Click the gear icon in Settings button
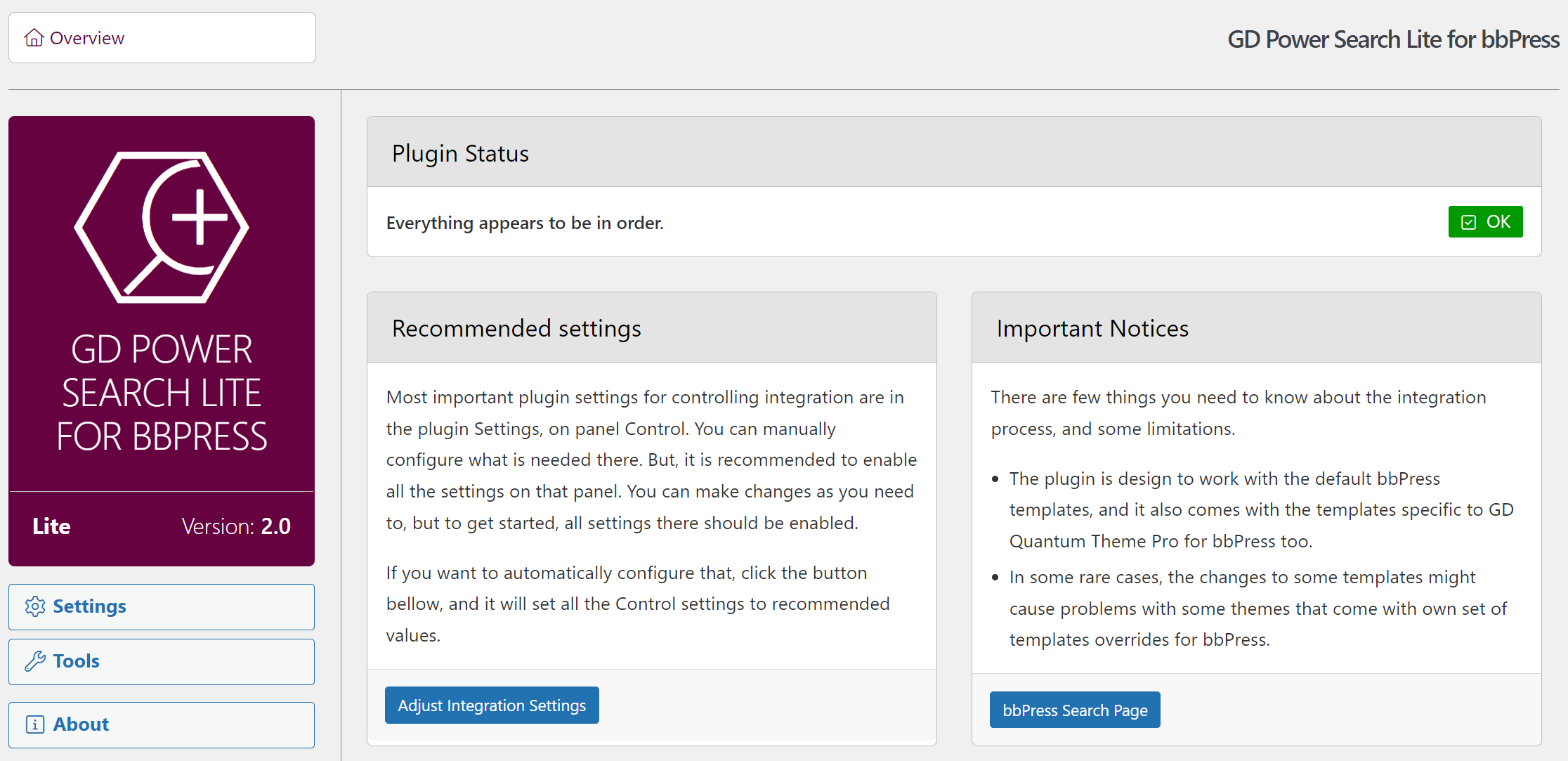Screen dimensions: 1568x761 point(35,606)
